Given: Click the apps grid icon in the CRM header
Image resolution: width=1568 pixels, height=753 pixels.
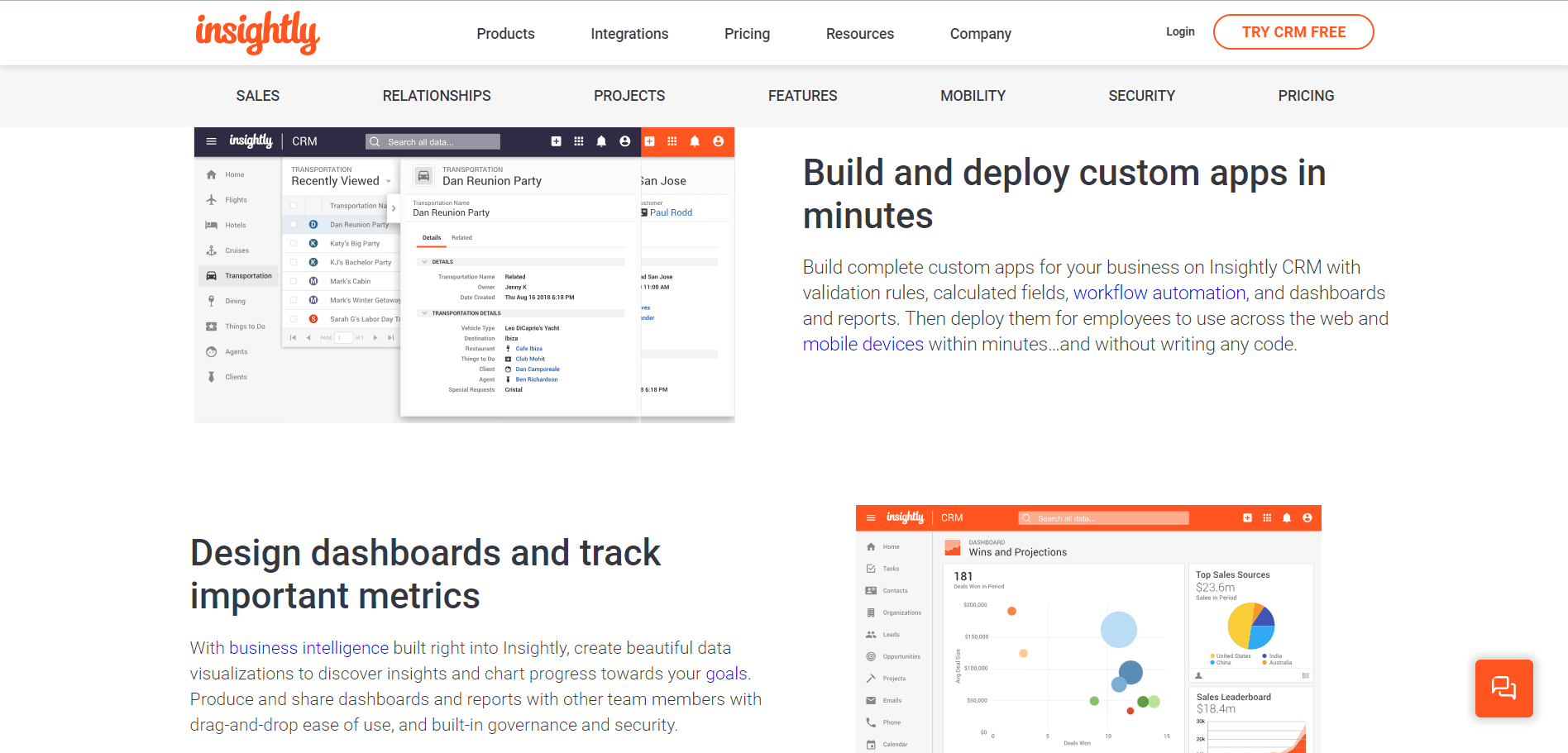Looking at the screenshot, I should [x=578, y=141].
